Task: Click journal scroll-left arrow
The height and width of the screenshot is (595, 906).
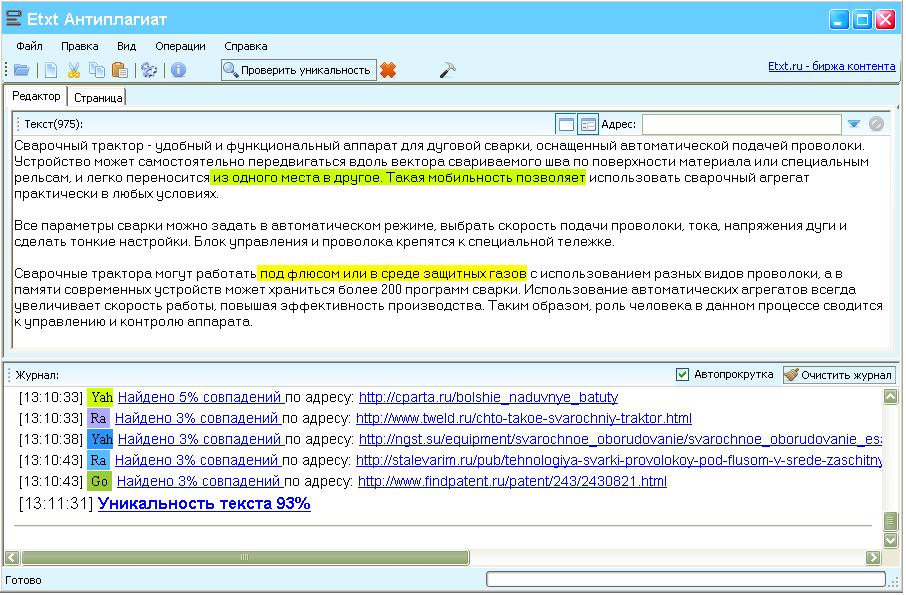Action: click(12, 558)
